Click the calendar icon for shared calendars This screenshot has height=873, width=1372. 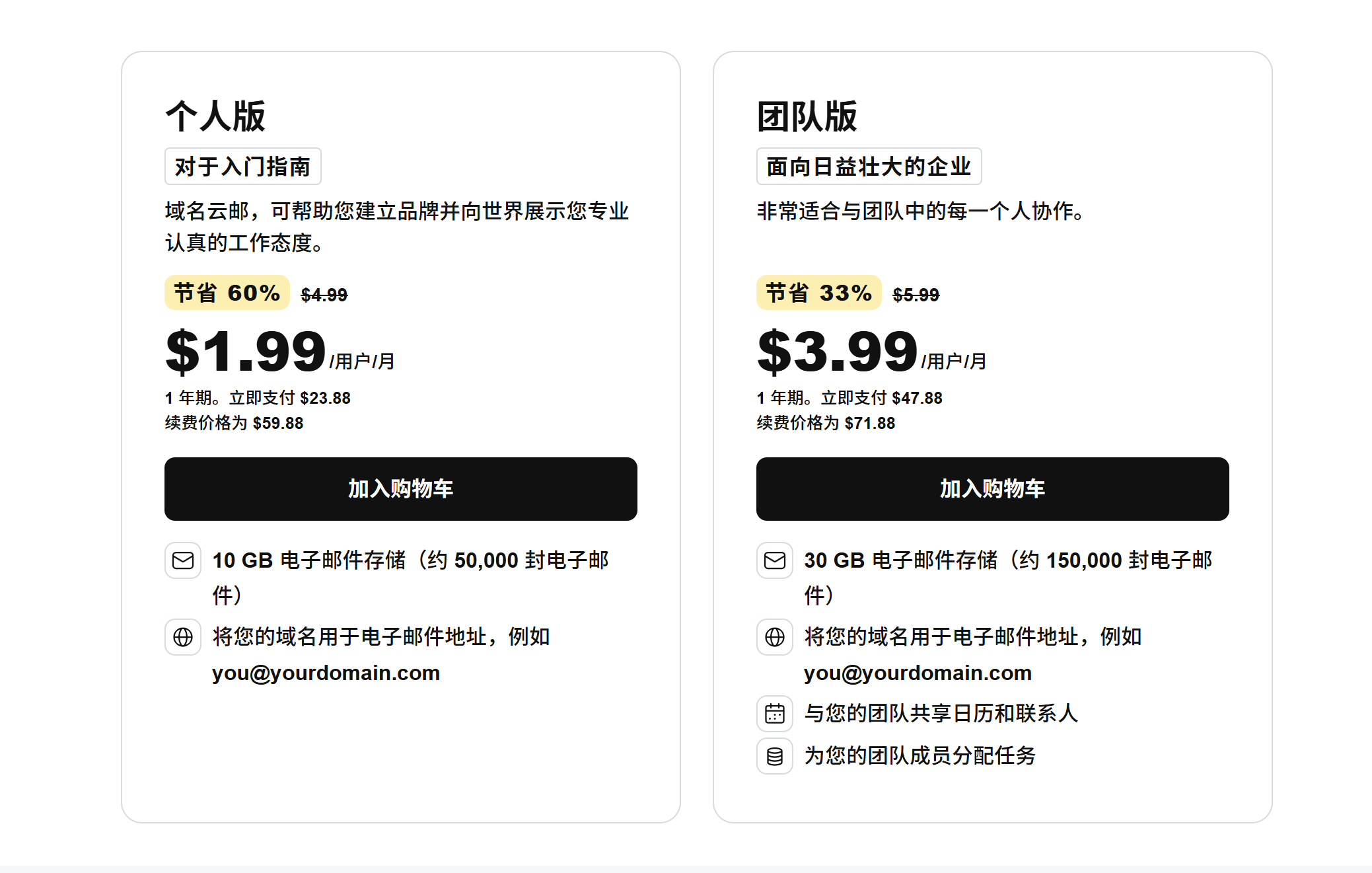pyautogui.click(x=775, y=714)
